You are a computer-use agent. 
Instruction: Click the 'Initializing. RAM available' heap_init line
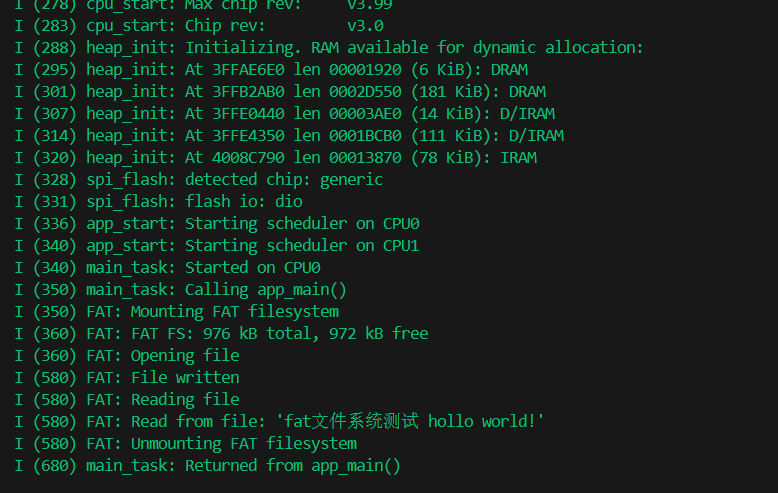[328, 48]
